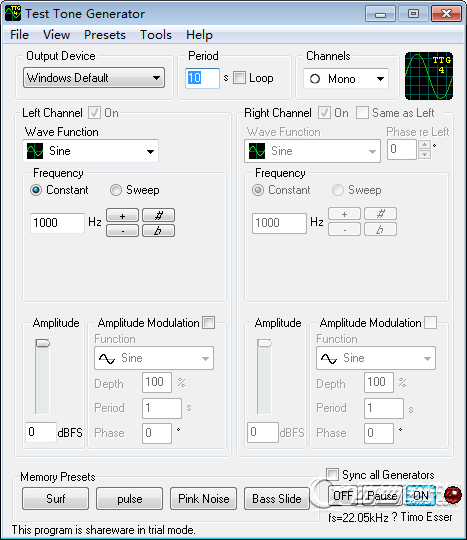The height and width of the screenshot is (540, 467).
Task: Select the Sweep frequency radio button
Action: pyautogui.click(x=116, y=190)
